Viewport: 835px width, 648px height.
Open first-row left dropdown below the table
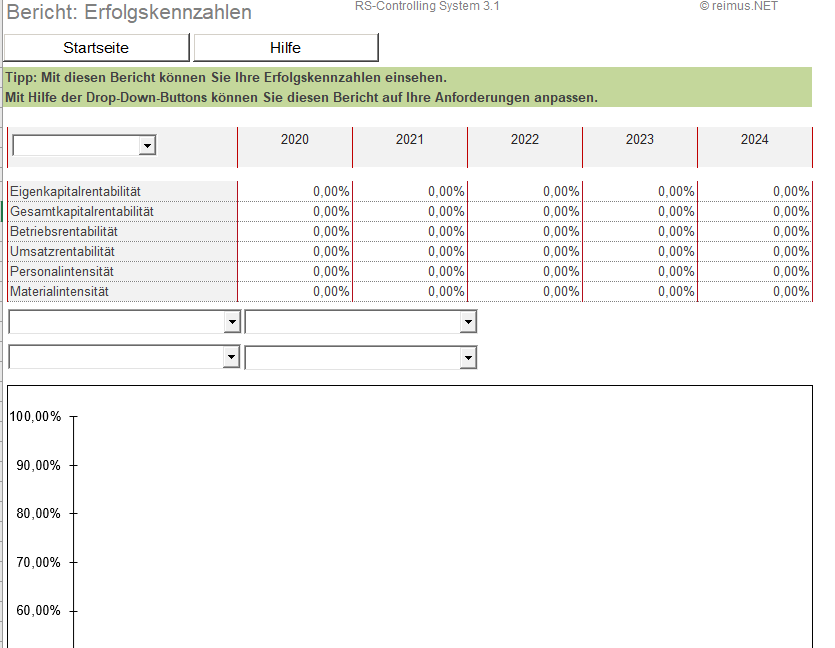(x=232, y=322)
